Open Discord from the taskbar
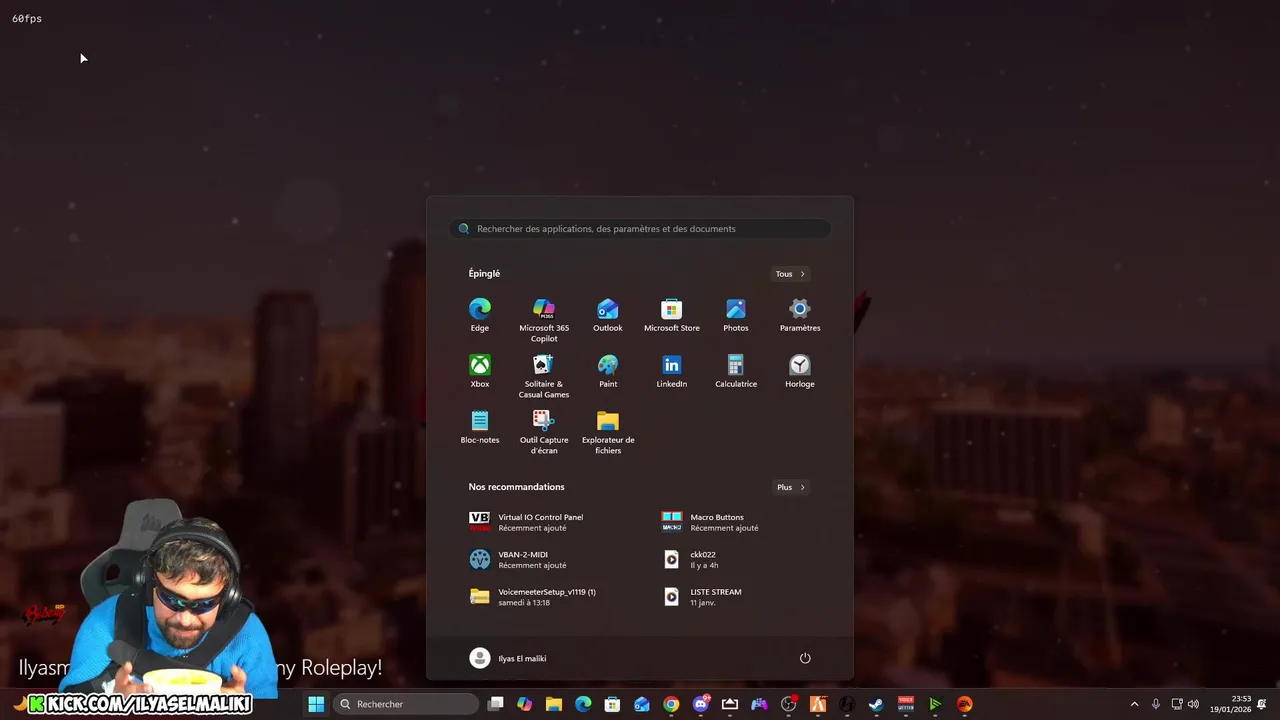Viewport: 1280px width, 720px height. pyautogui.click(x=701, y=704)
